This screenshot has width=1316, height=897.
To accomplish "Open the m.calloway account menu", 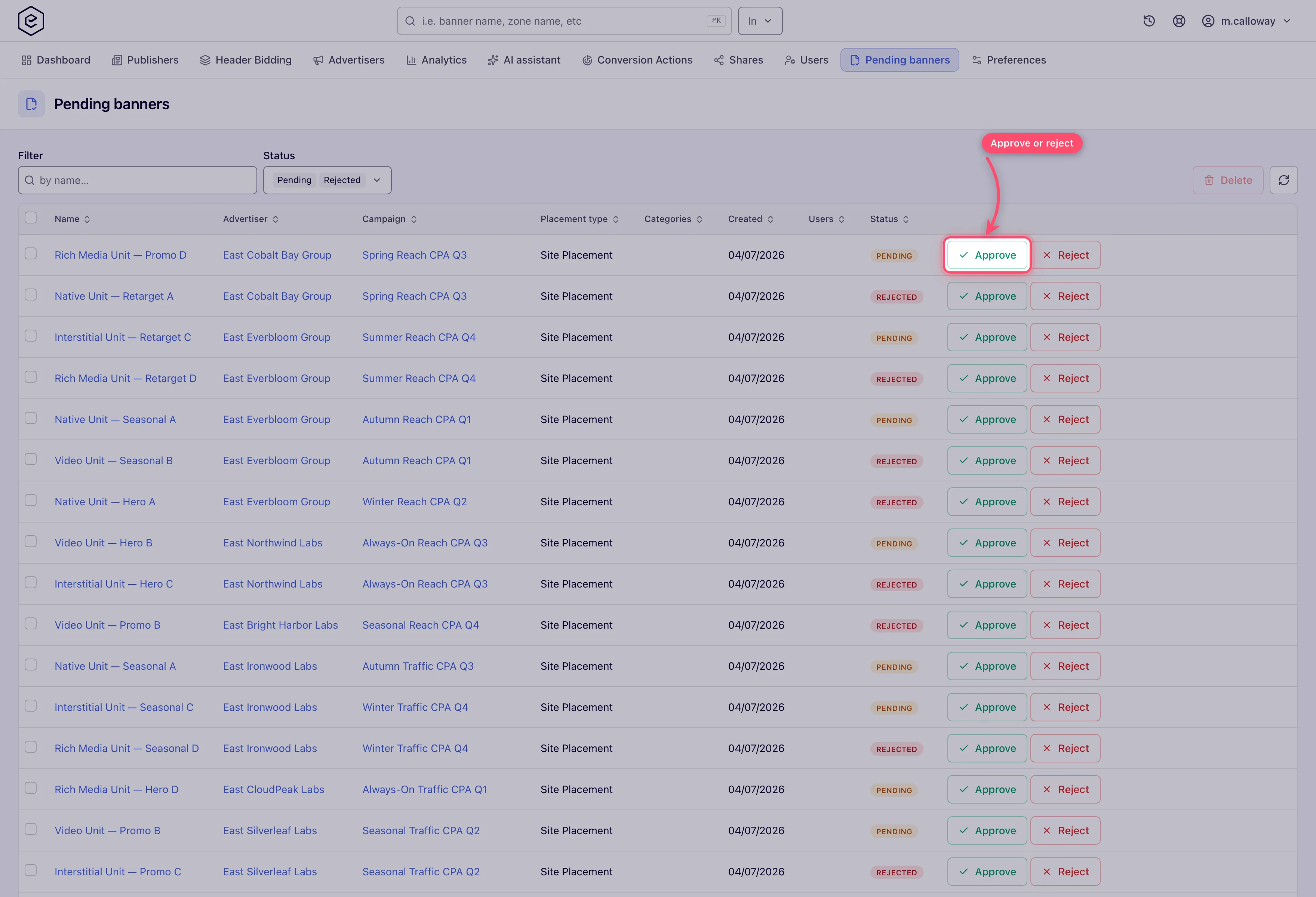I will click(1246, 21).
